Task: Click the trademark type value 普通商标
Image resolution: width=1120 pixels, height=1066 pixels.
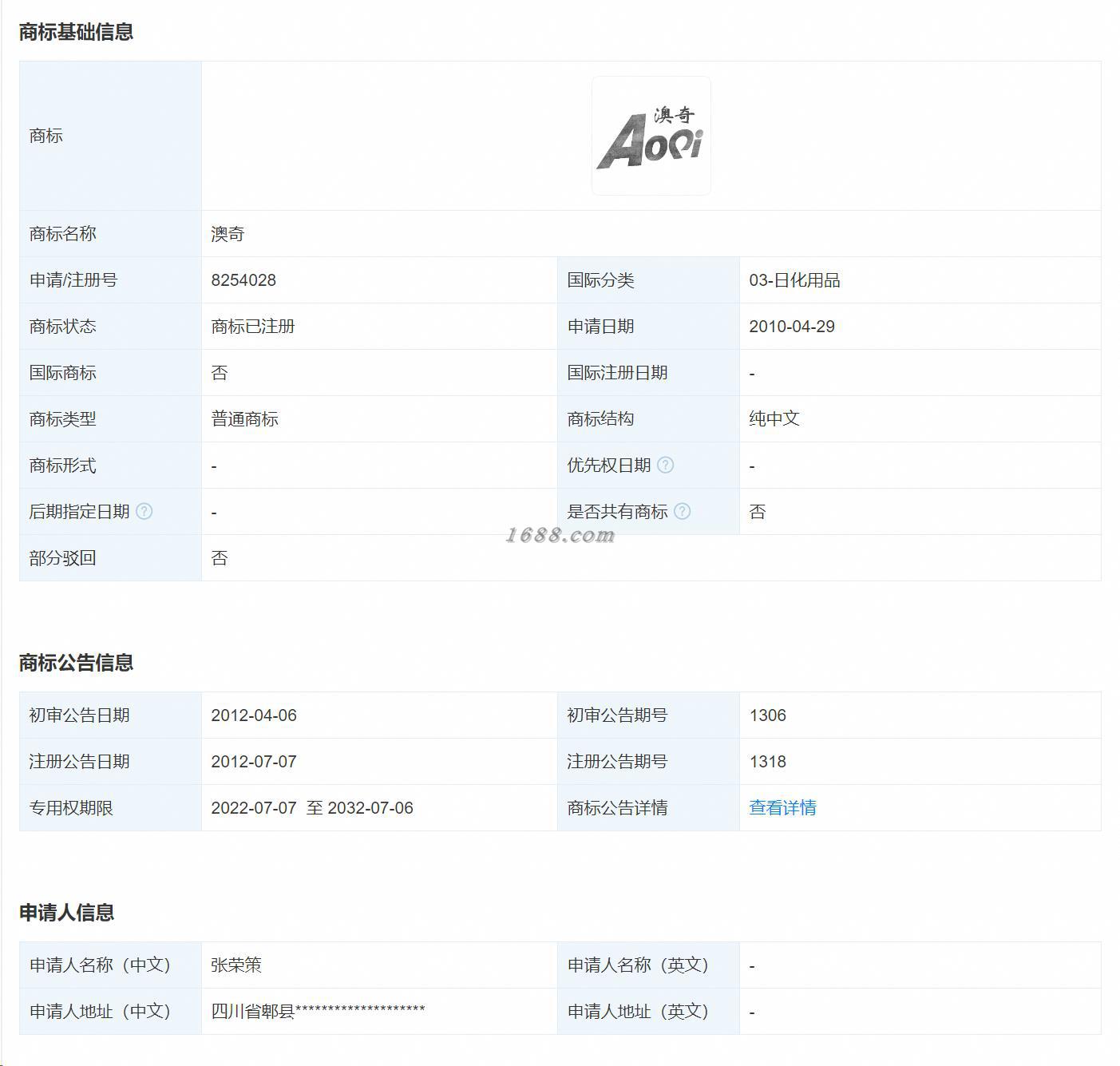Action: coord(244,419)
